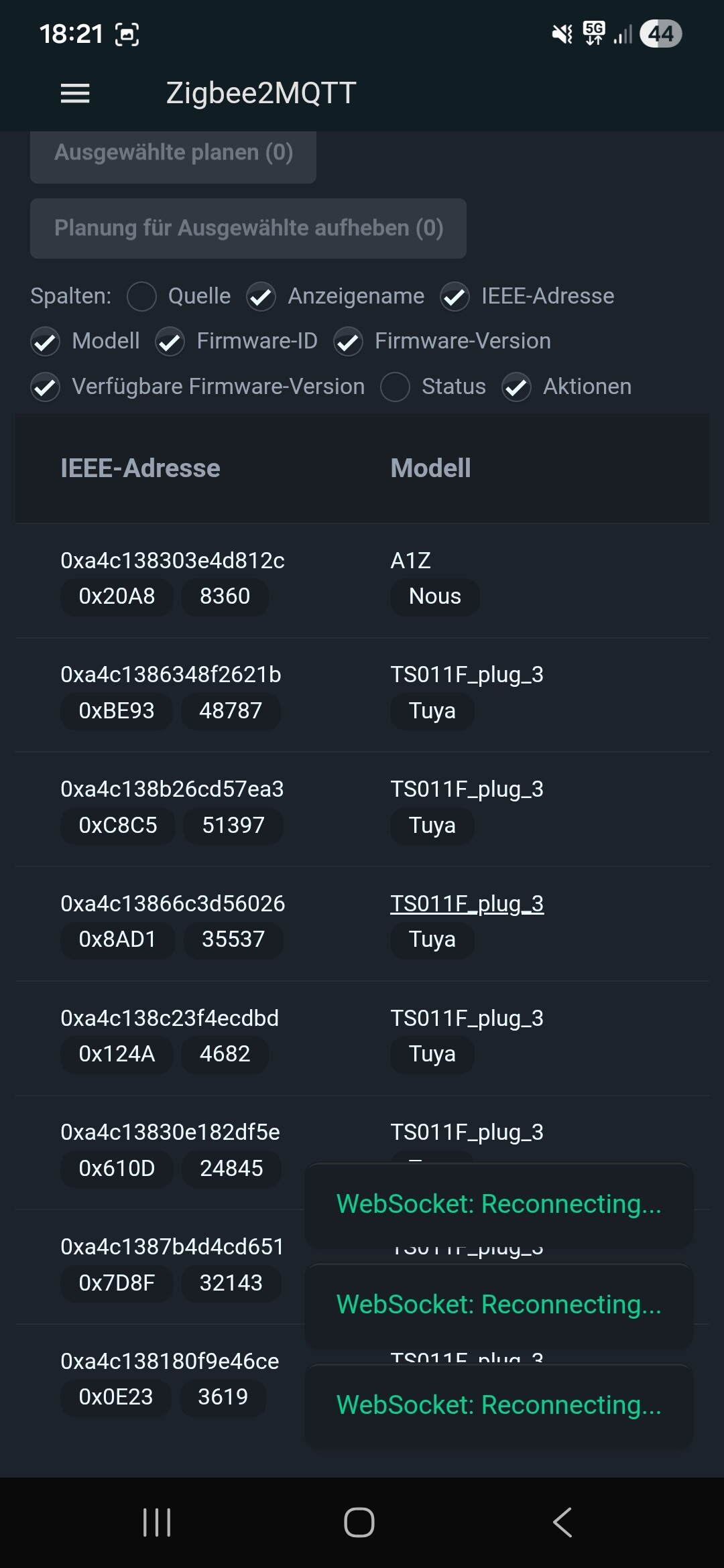Screen dimensions: 724x1568
Task: Sort by the IEEE-Adresse column header
Action: (140, 468)
